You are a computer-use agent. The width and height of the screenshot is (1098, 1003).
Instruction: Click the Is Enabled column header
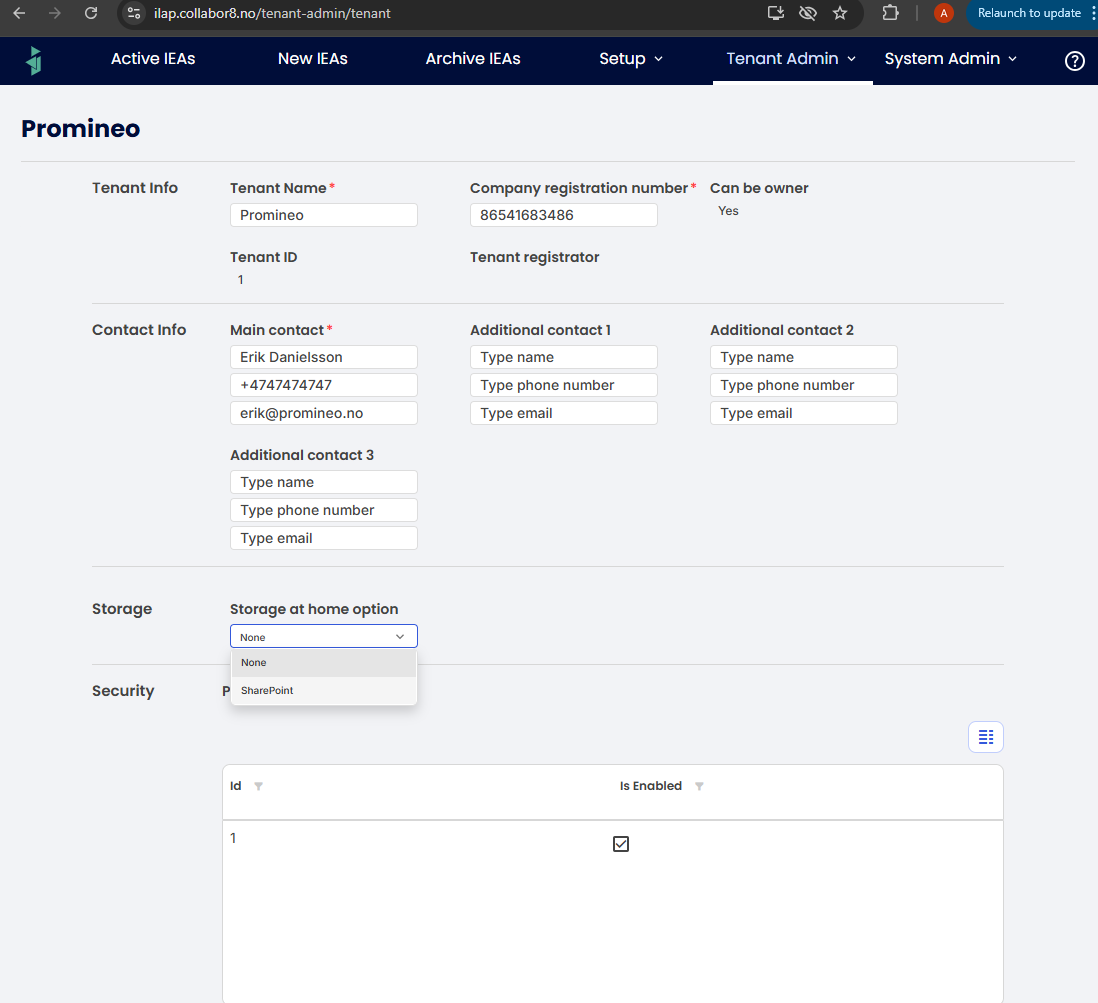(651, 786)
